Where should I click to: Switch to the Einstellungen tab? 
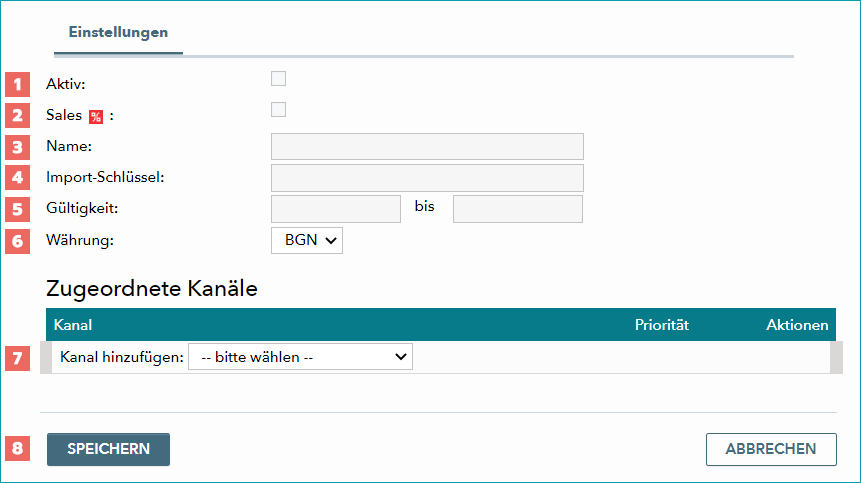[x=118, y=32]
